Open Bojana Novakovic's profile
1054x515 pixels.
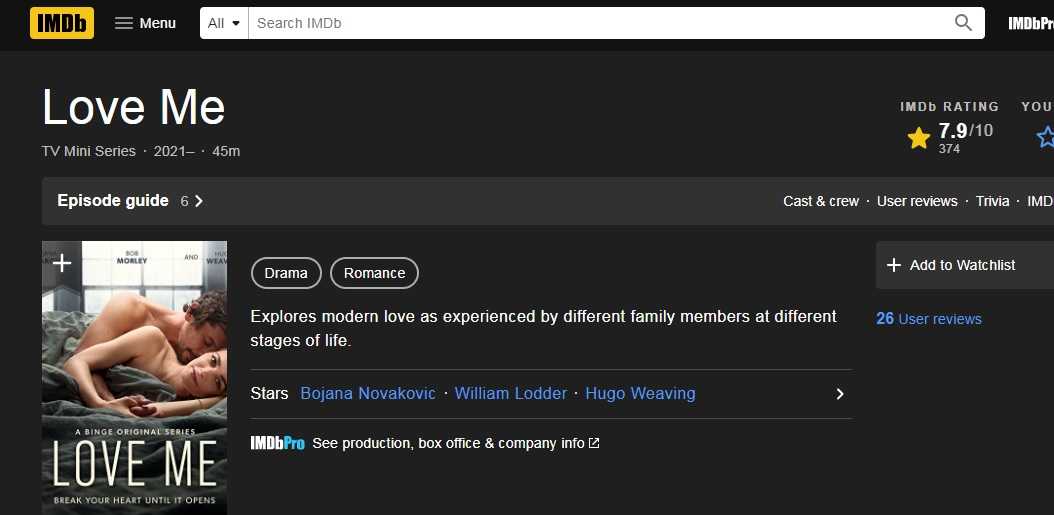tap(368, 394)
